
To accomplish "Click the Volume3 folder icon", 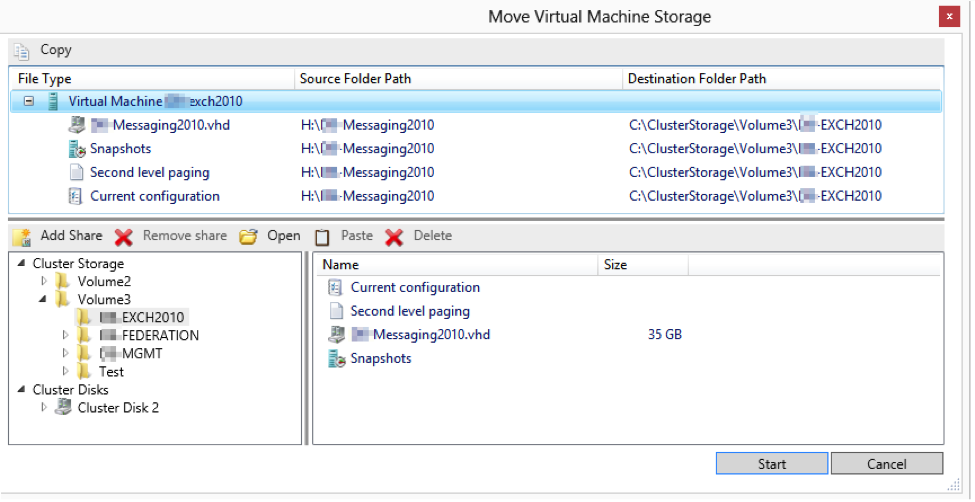I will [62, 299].
